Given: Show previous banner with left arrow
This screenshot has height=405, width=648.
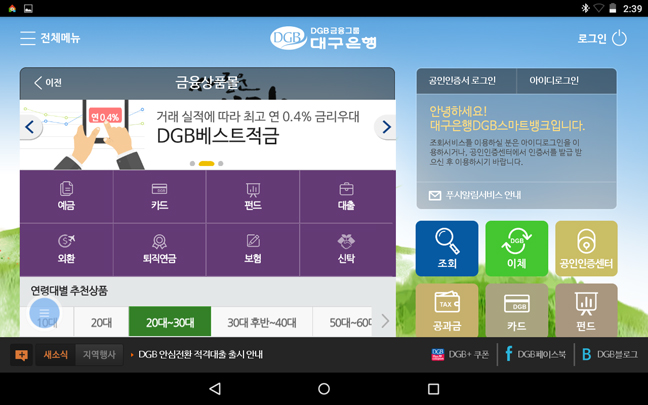Looking at the screenshot, I should coord(30,127).
